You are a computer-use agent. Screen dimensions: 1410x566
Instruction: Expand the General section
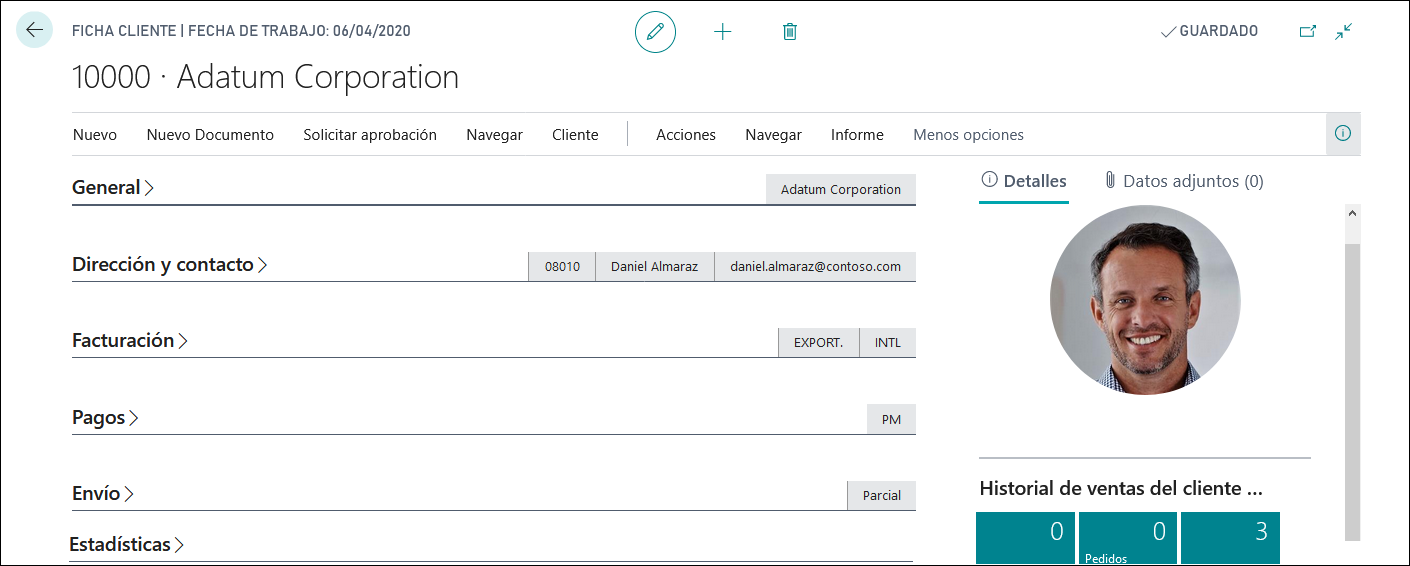coord(113,187)
